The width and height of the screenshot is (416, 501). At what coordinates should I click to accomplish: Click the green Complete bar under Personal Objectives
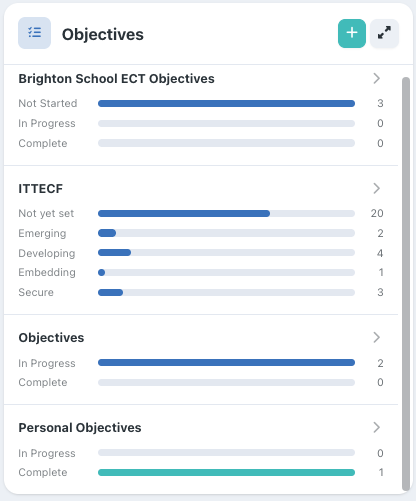226,472
